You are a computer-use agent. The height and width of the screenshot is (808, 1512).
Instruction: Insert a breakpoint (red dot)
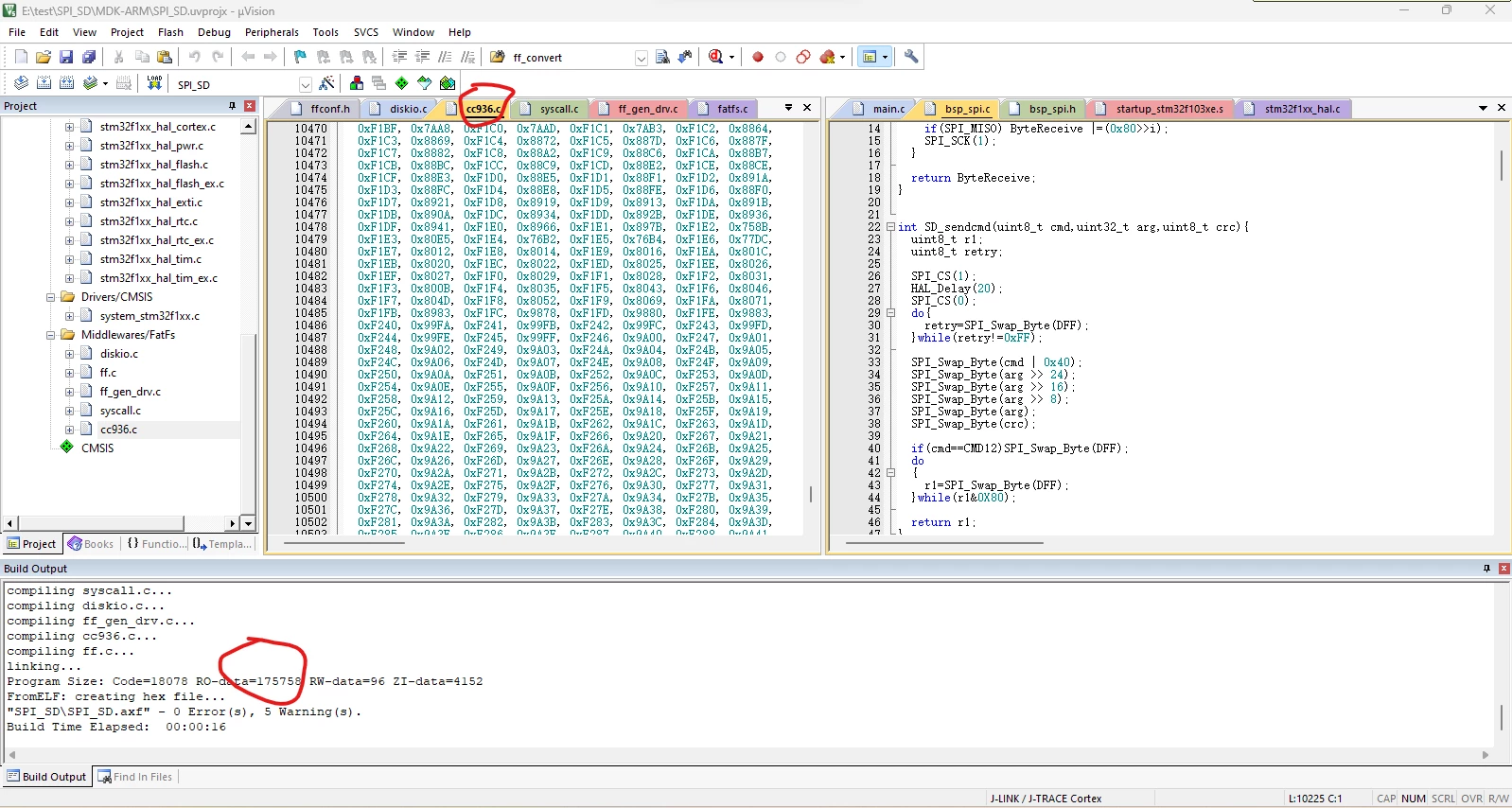click(758, 57)
